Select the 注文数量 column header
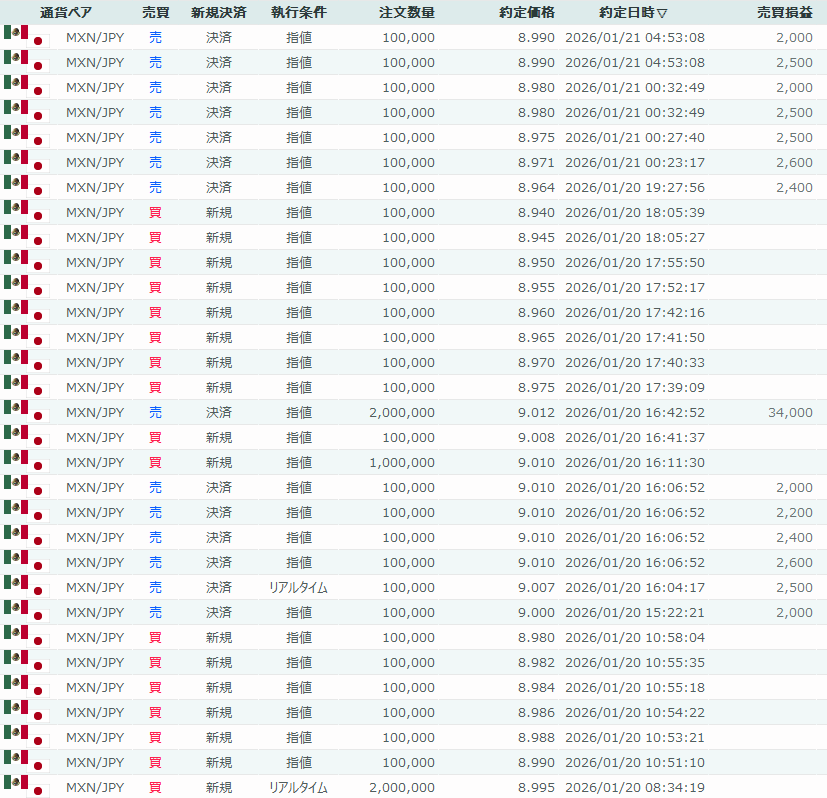This screenshot has width=827, height=798. 407,13
